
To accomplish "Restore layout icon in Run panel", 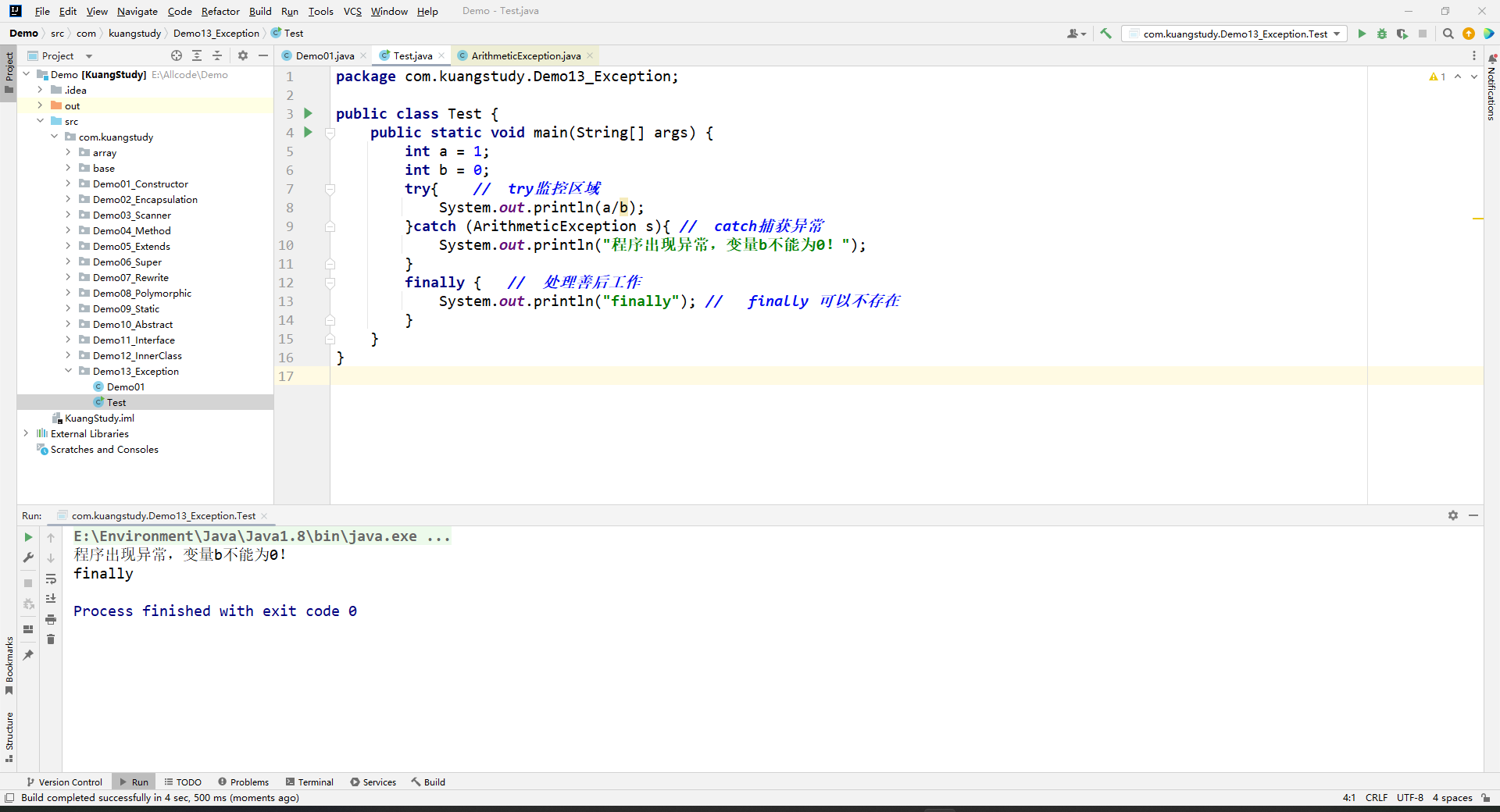I will (x=28, y=629).
